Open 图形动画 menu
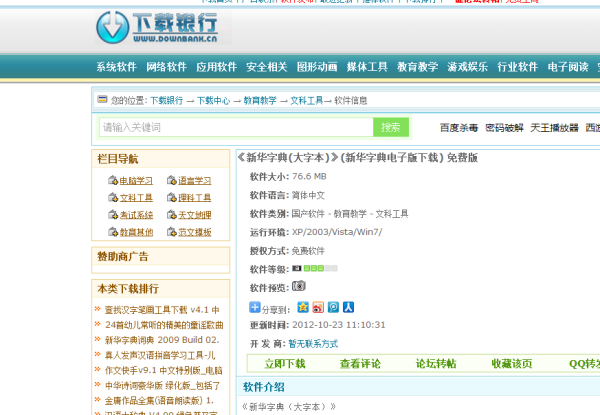This screenshot has width=600, height=415. coord(317,67)
